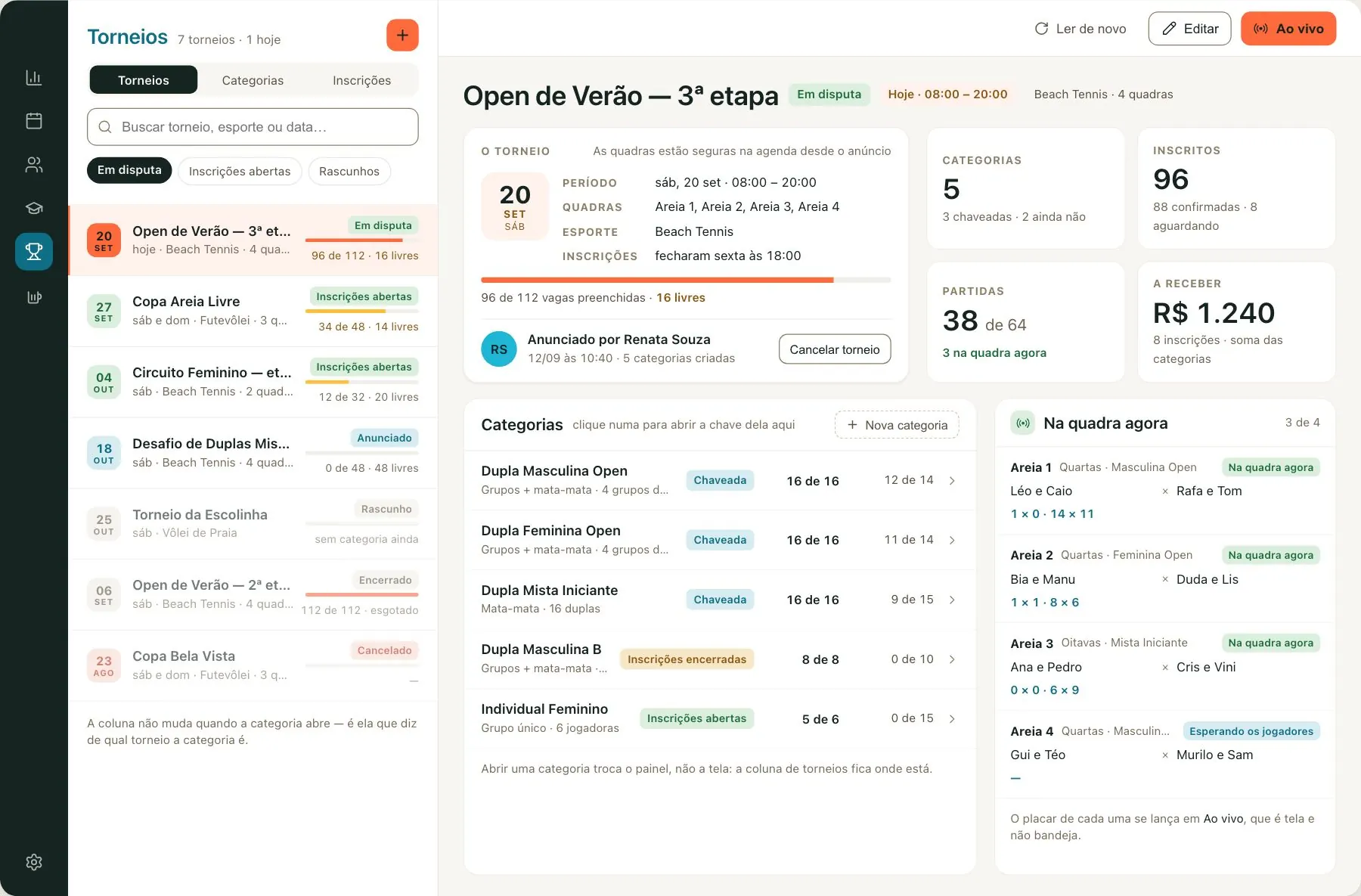Toggle the Inscrições abertas filter chip

click(x=240, y=171)
